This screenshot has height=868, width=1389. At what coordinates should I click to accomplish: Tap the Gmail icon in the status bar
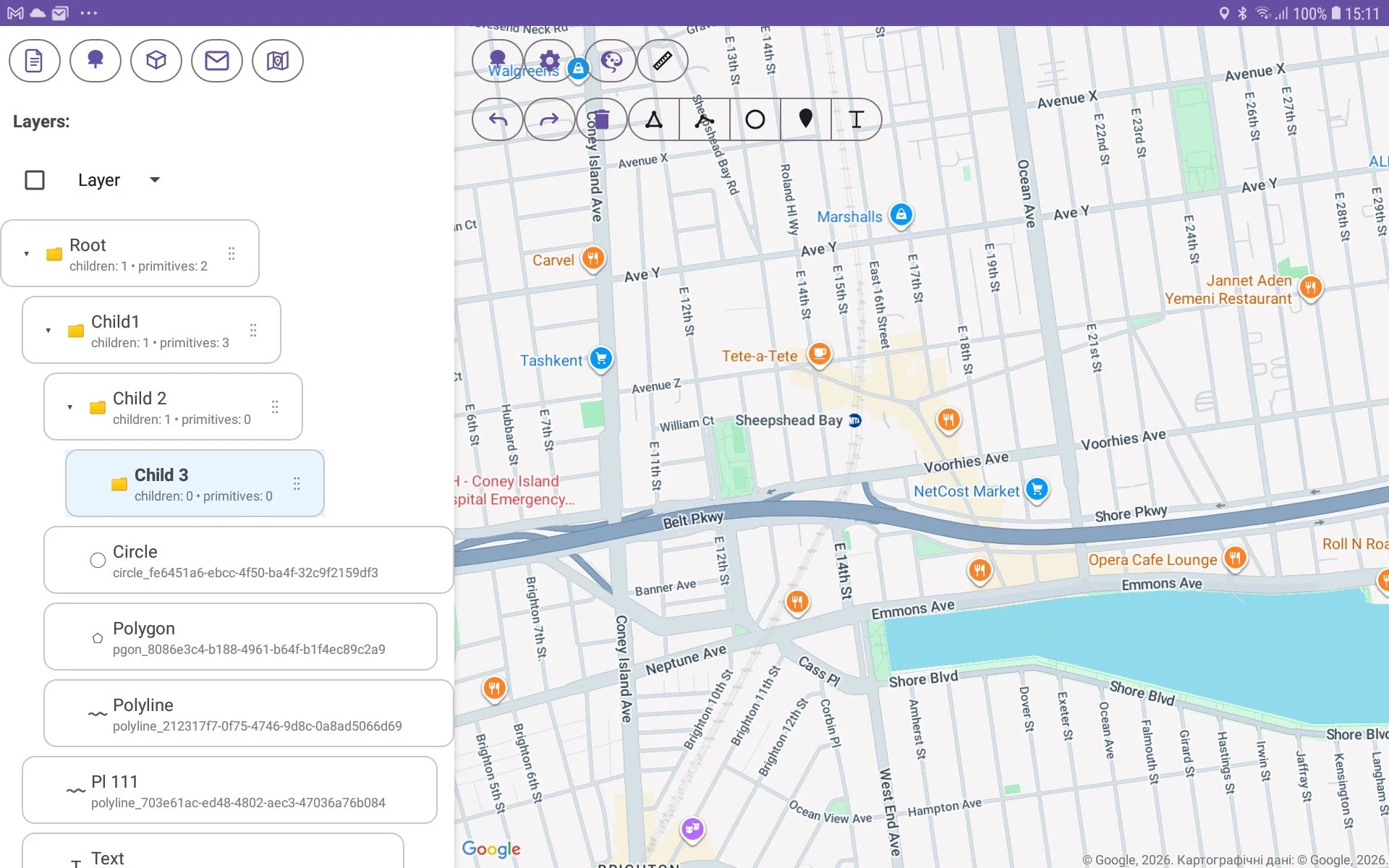(16, 13)
